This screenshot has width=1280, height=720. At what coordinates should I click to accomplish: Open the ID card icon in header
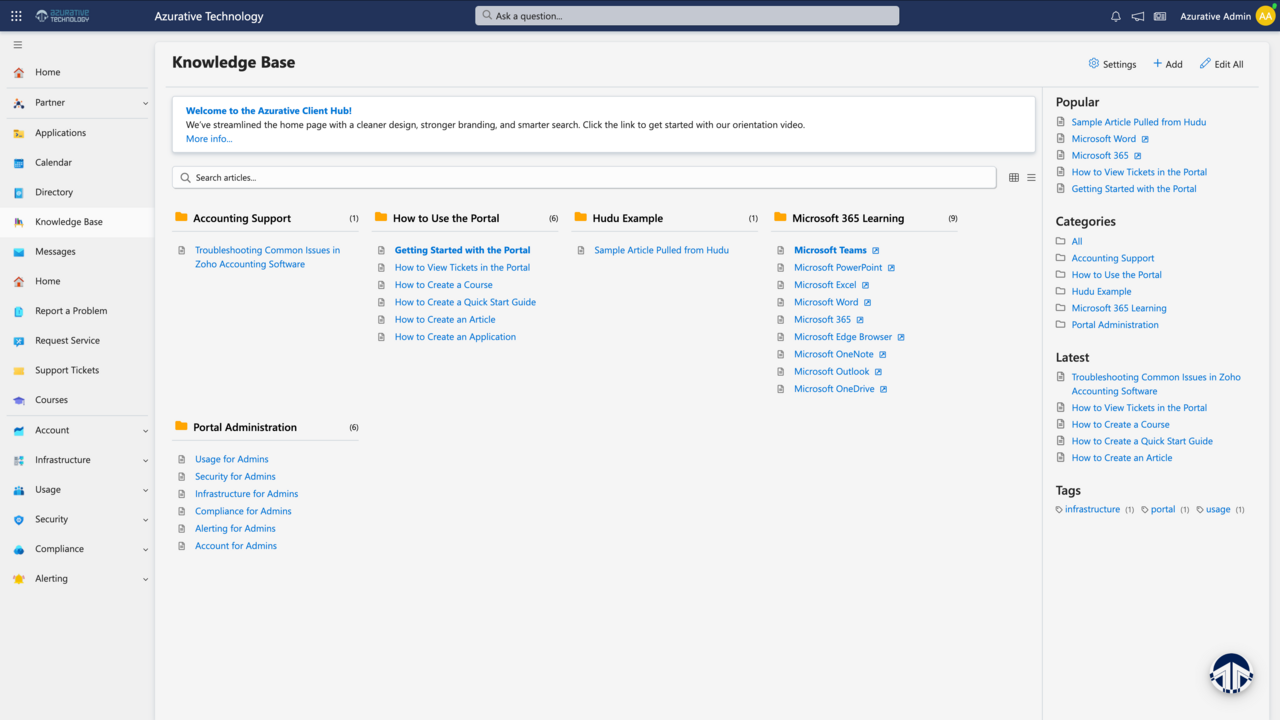pyautogui.click(x=1160, y=16)
